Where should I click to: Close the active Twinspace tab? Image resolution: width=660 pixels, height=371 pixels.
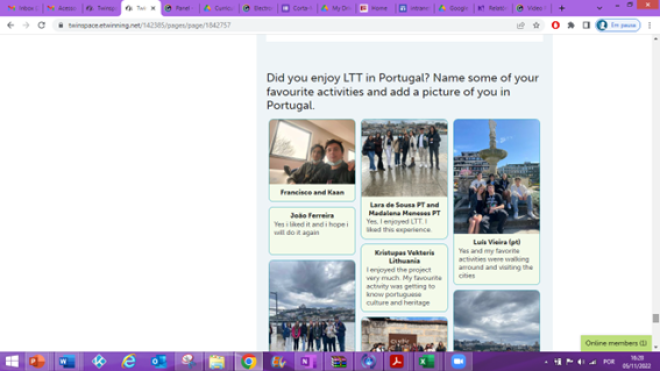[153, 8]
